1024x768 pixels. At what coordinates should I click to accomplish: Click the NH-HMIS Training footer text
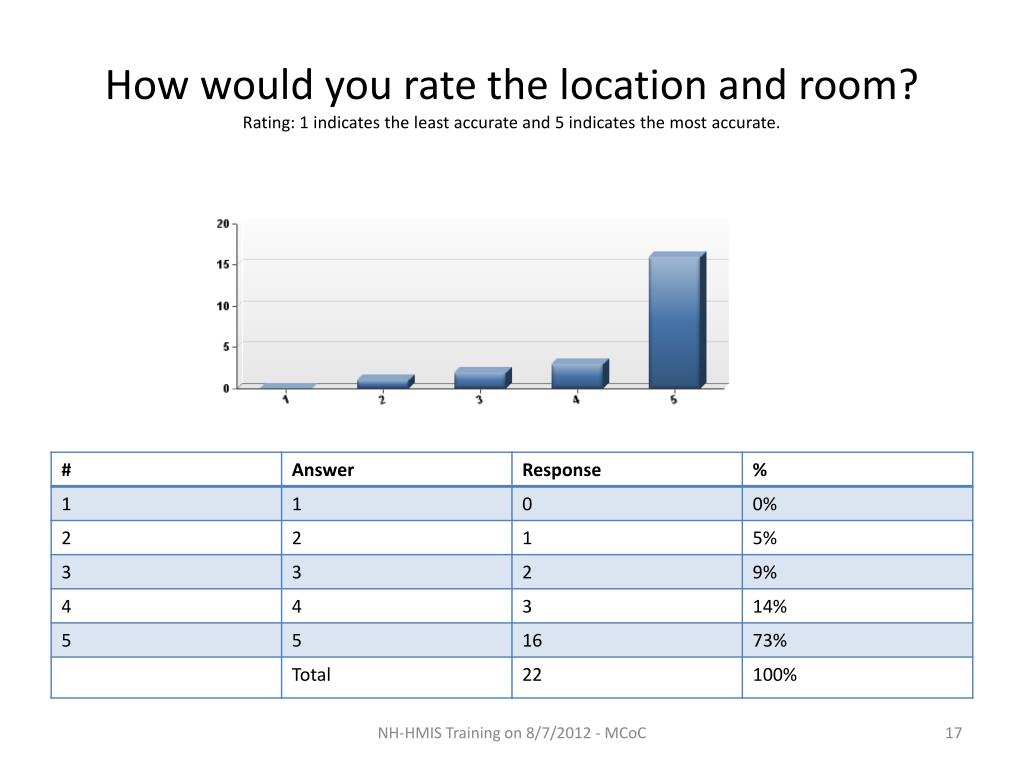pos(512,733)
